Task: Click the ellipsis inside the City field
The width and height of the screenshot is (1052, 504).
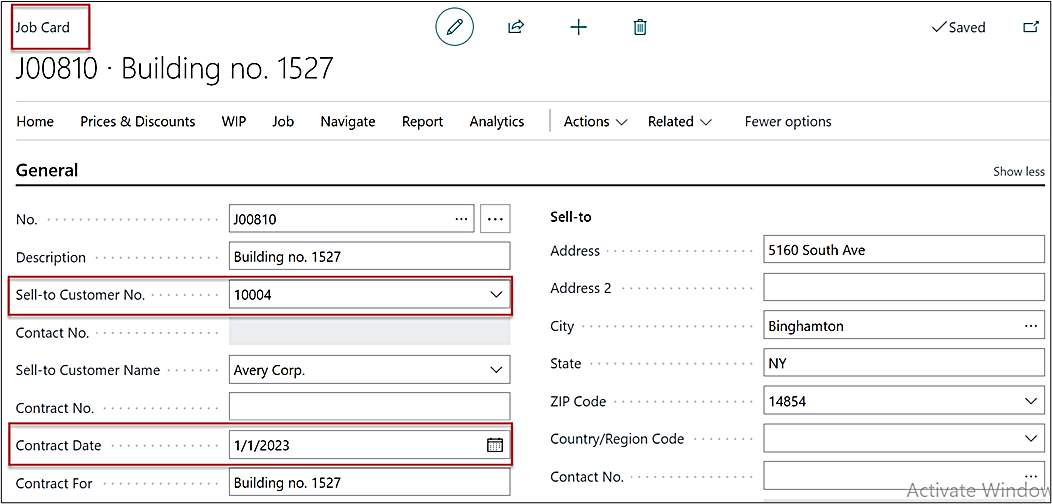Action: point(1031,326)
